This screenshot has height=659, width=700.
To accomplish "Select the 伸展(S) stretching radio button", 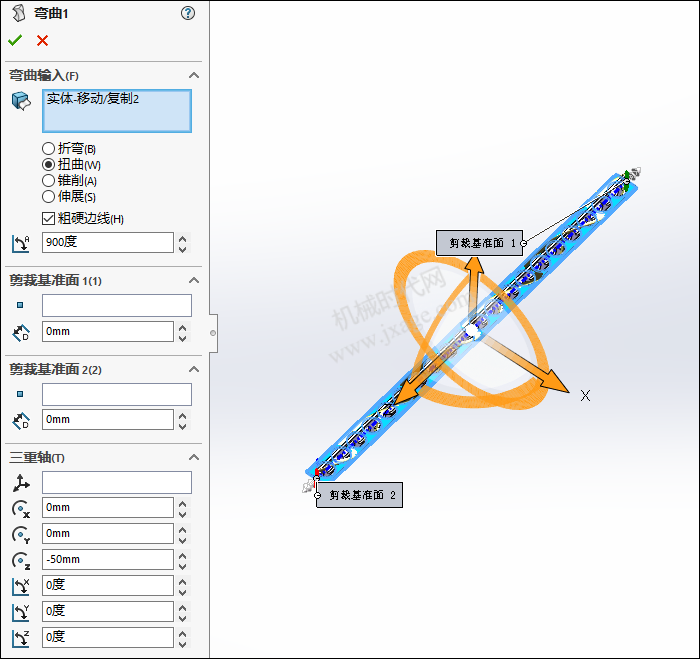I will tap(48, 196).
